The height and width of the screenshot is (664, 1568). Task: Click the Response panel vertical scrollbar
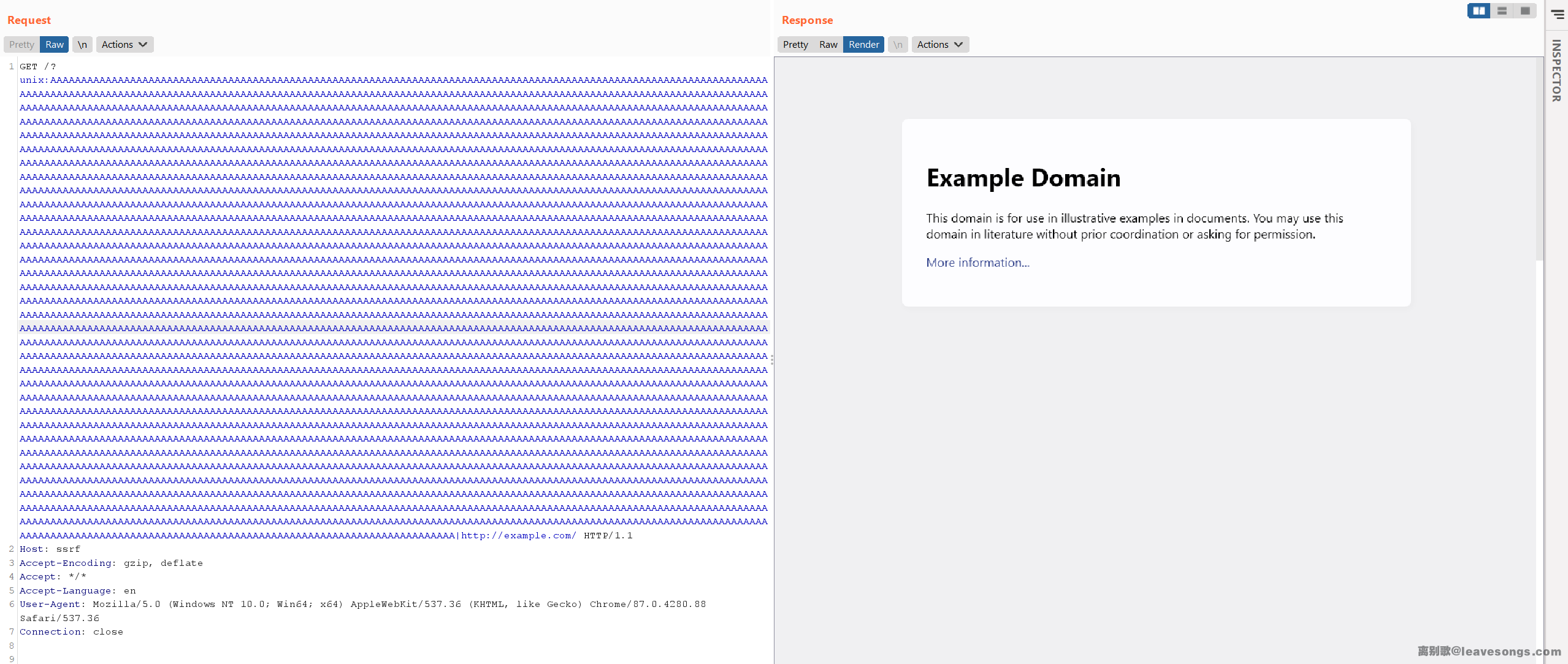point(1539,159)
